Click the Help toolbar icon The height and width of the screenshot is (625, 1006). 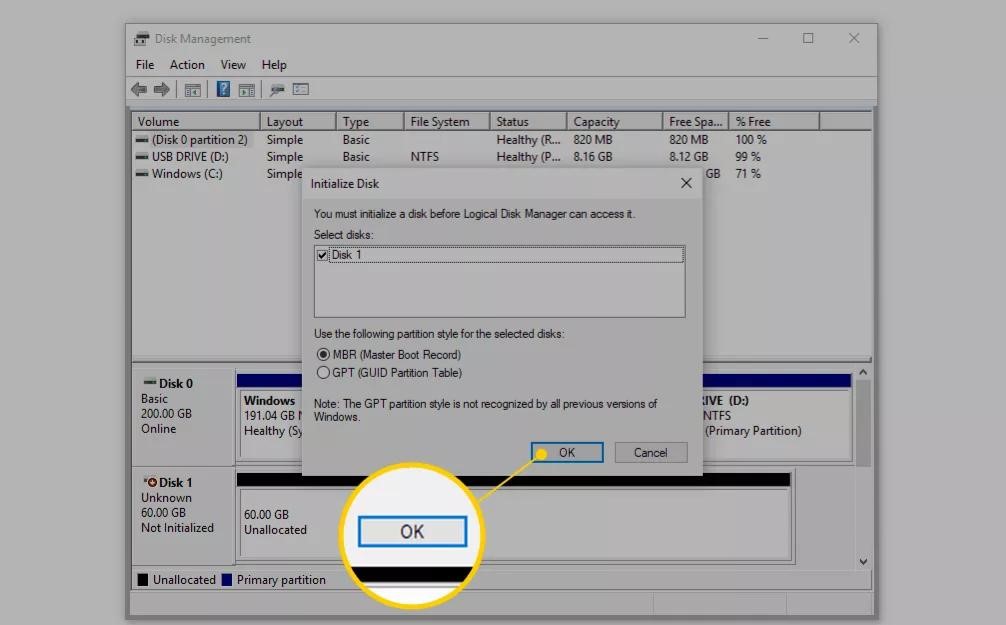[221, 89]
